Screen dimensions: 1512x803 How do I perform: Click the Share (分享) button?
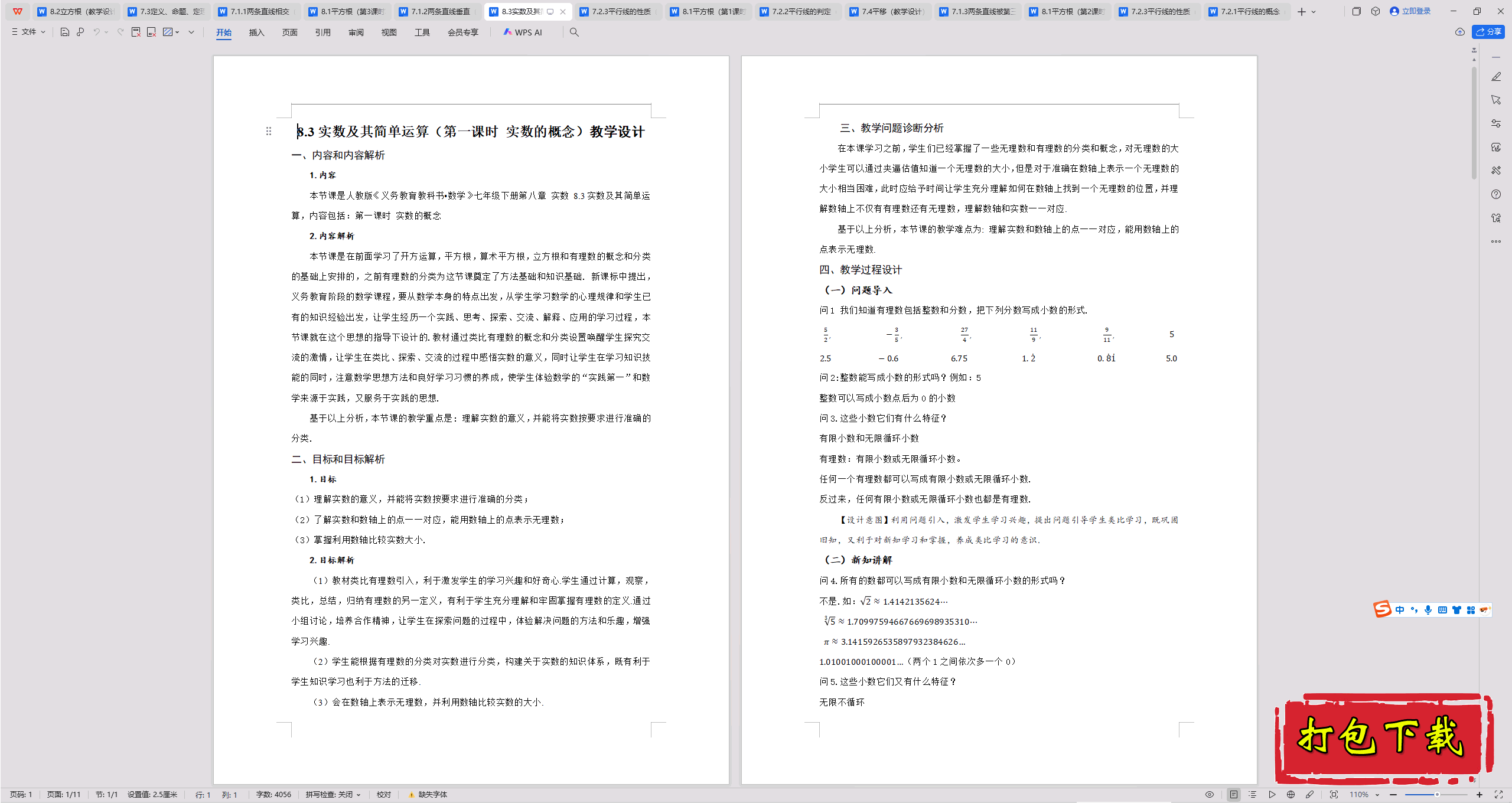pos(1488,32)
